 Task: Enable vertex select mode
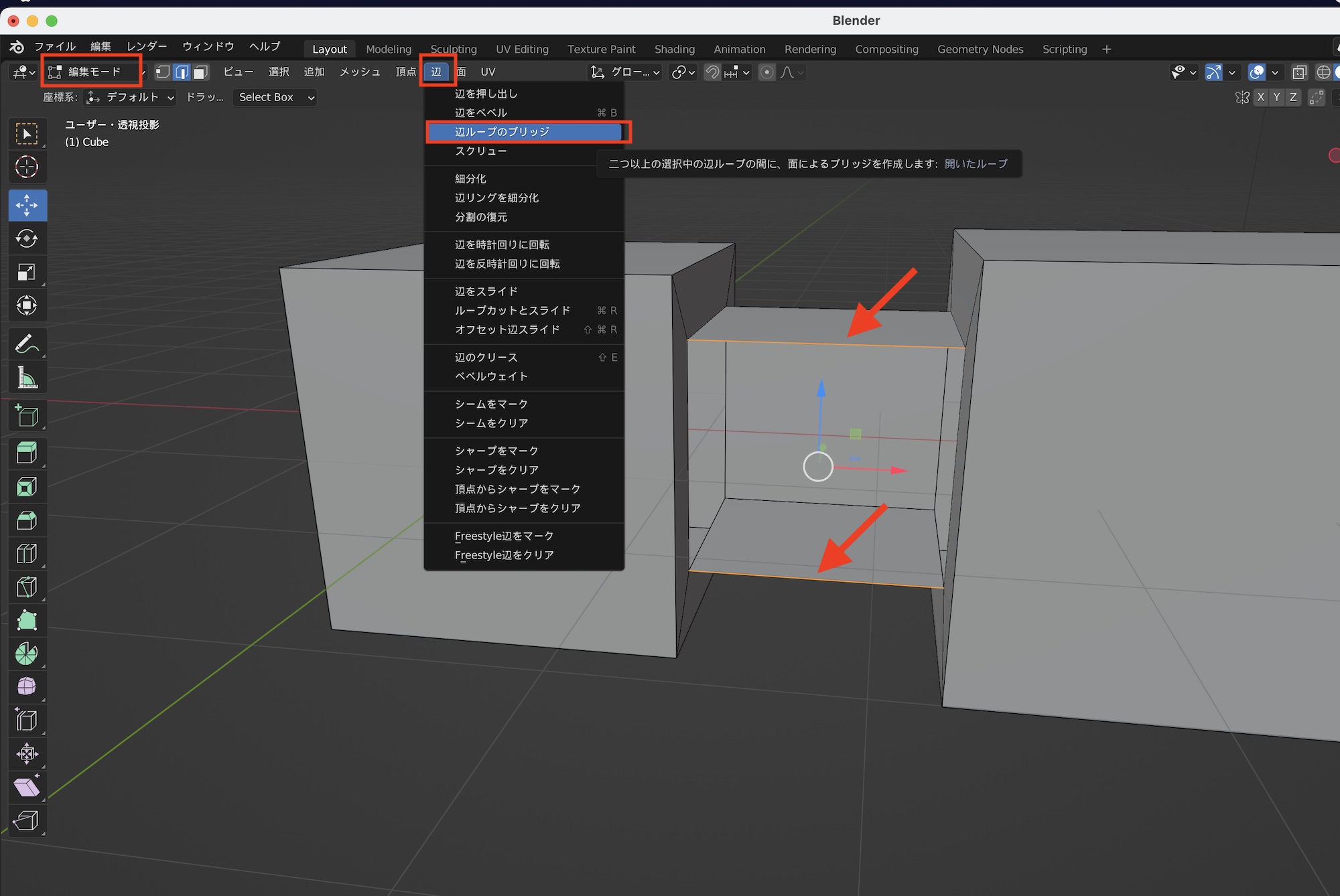coord(163,72)
